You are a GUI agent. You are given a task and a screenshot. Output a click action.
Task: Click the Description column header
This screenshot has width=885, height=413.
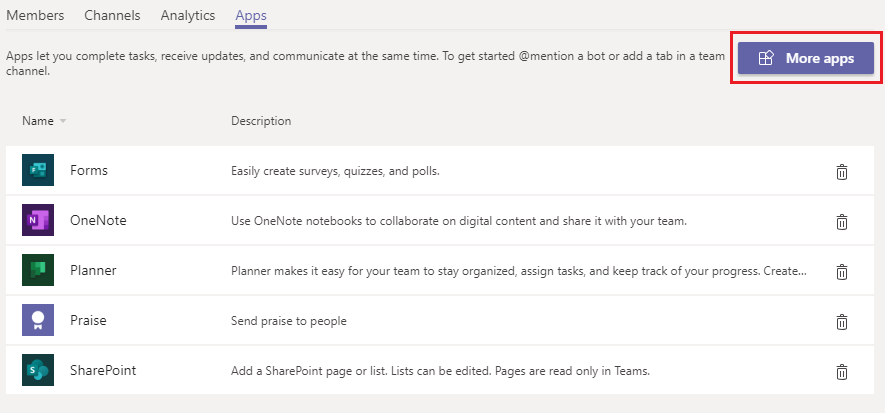coord(261,121)
